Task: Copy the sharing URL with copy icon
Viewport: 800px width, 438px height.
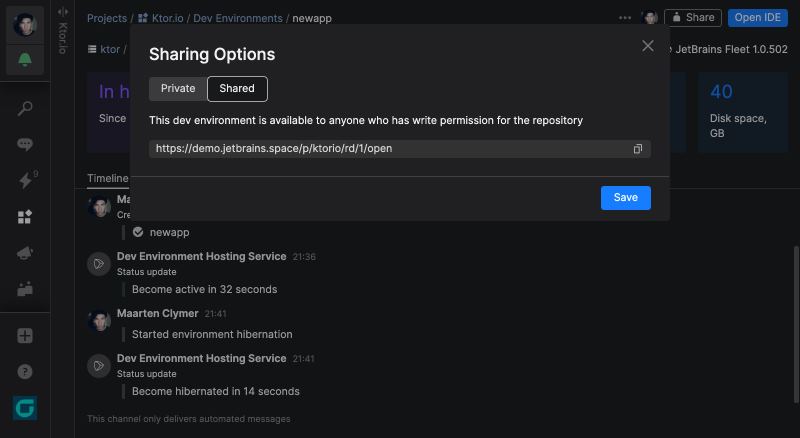Action: coord(638,149)
